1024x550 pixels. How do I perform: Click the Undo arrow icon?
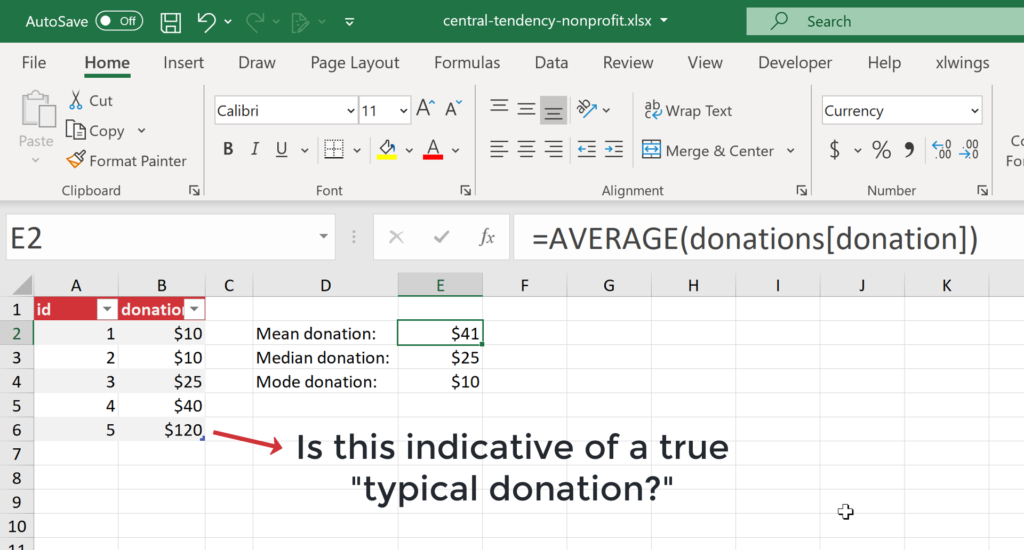point(207,21)
